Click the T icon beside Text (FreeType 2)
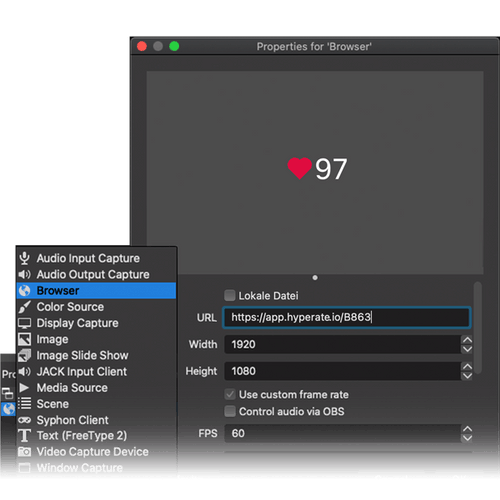Screen dimensions: 500x500 click(x=24, y=436)
